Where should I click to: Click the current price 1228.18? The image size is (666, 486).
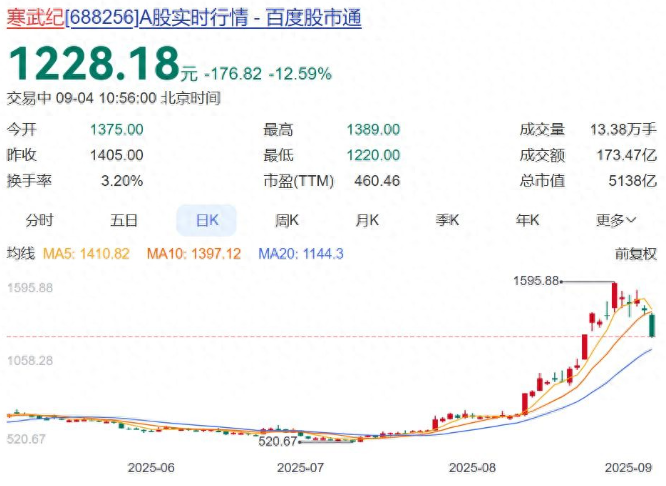point(94,64)
